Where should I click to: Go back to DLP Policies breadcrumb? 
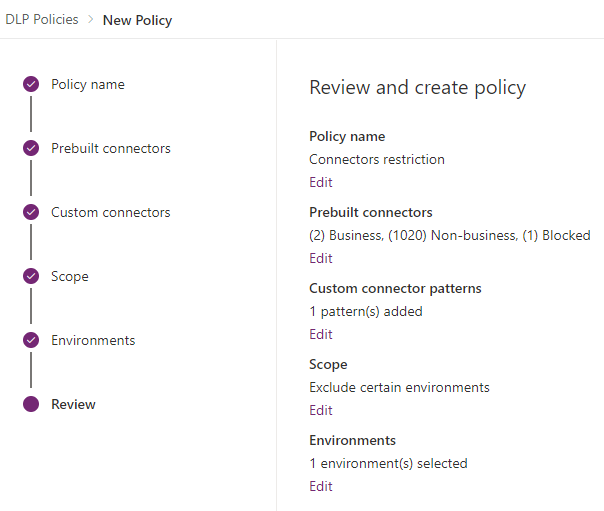pyautogui.click(x=42, y=19)
